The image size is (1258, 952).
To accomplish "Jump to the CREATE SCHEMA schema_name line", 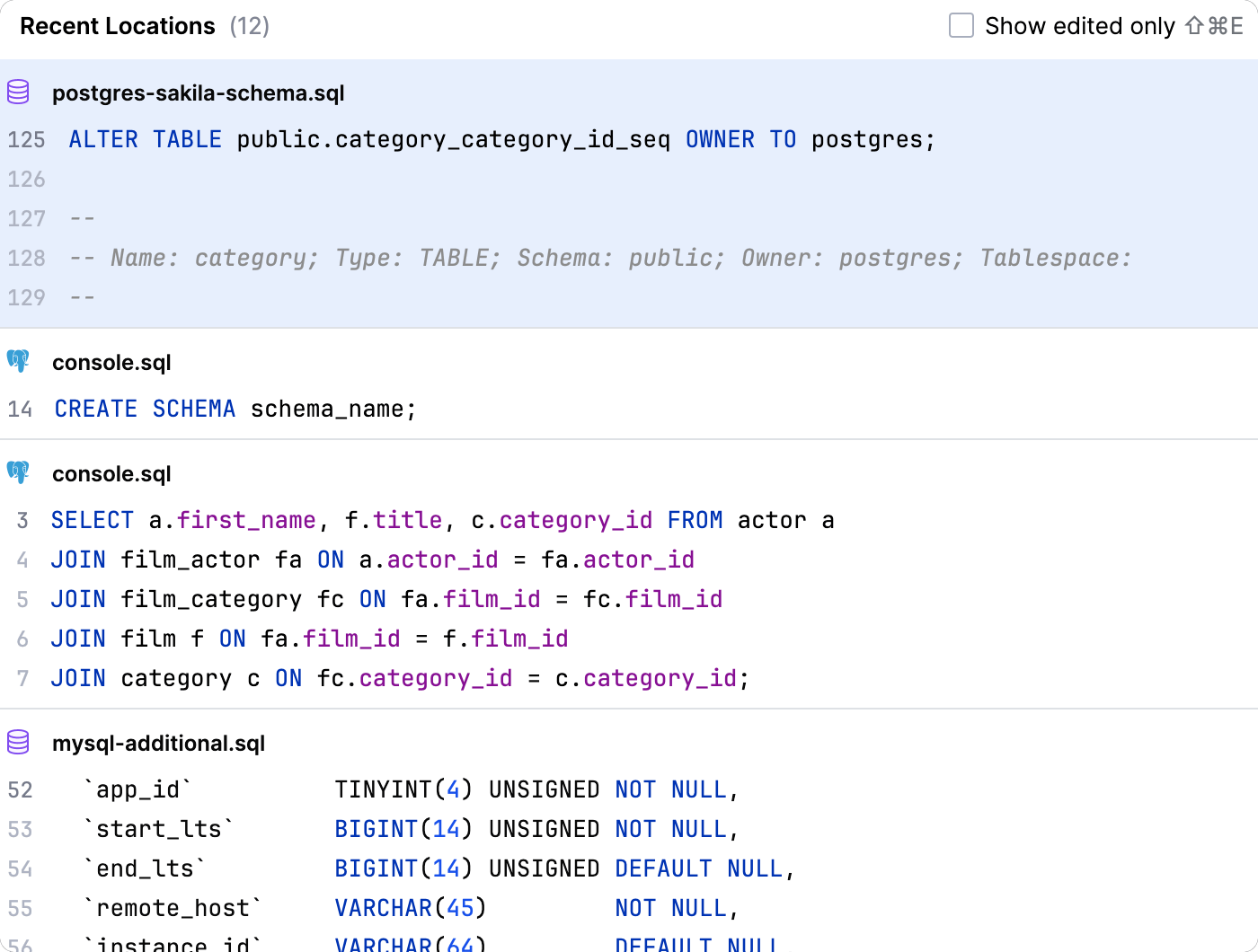I will [x=235, y=410].
